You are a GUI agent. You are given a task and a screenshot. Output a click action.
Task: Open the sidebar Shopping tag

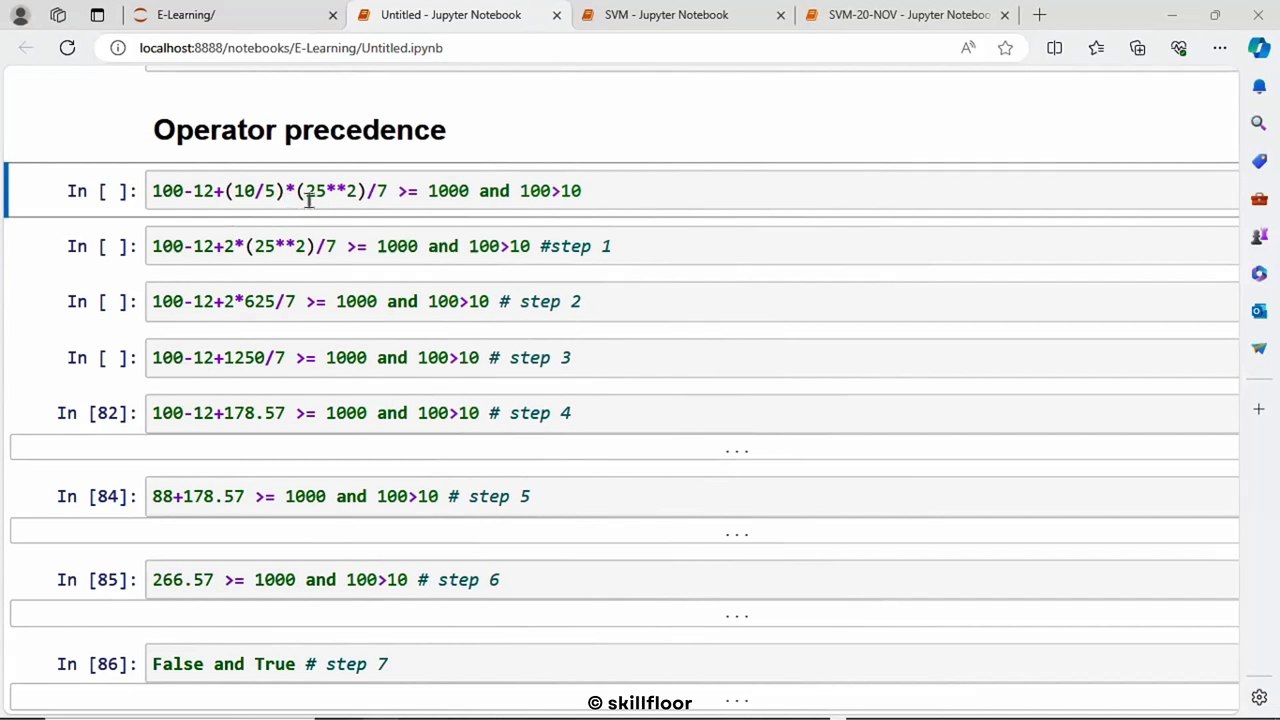(x=1259, y=161)
